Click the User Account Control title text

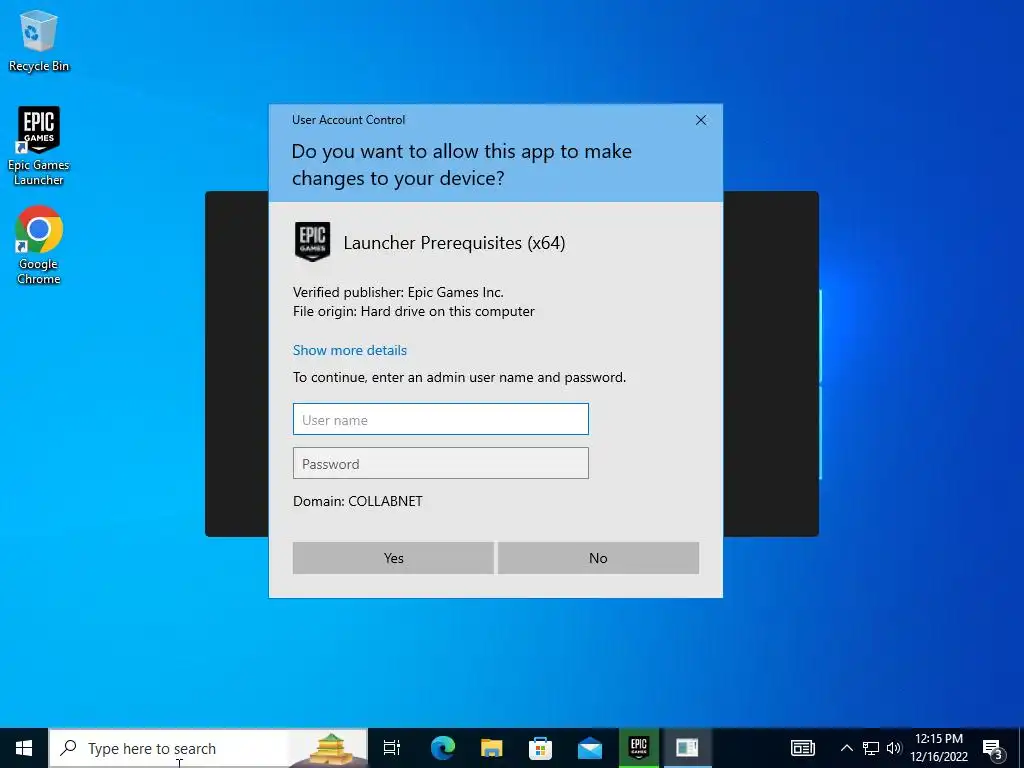pos(348,120)
